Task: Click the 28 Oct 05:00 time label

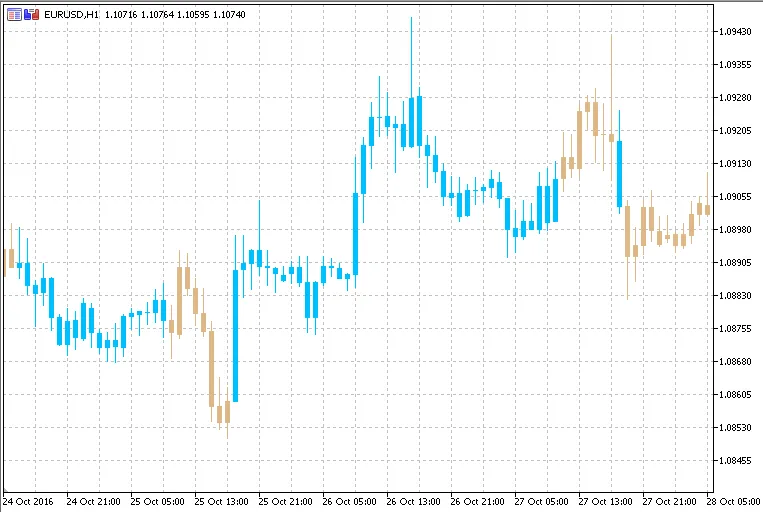Action: click(x=733, y=500)
